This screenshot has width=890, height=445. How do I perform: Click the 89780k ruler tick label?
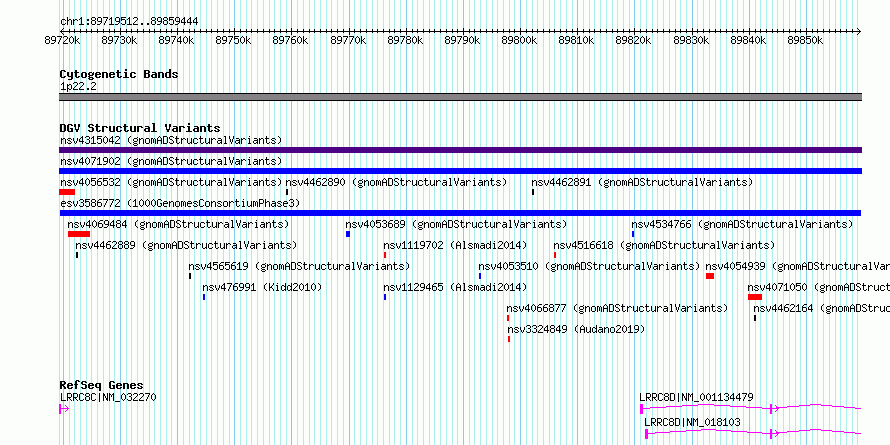click(405, 40)
